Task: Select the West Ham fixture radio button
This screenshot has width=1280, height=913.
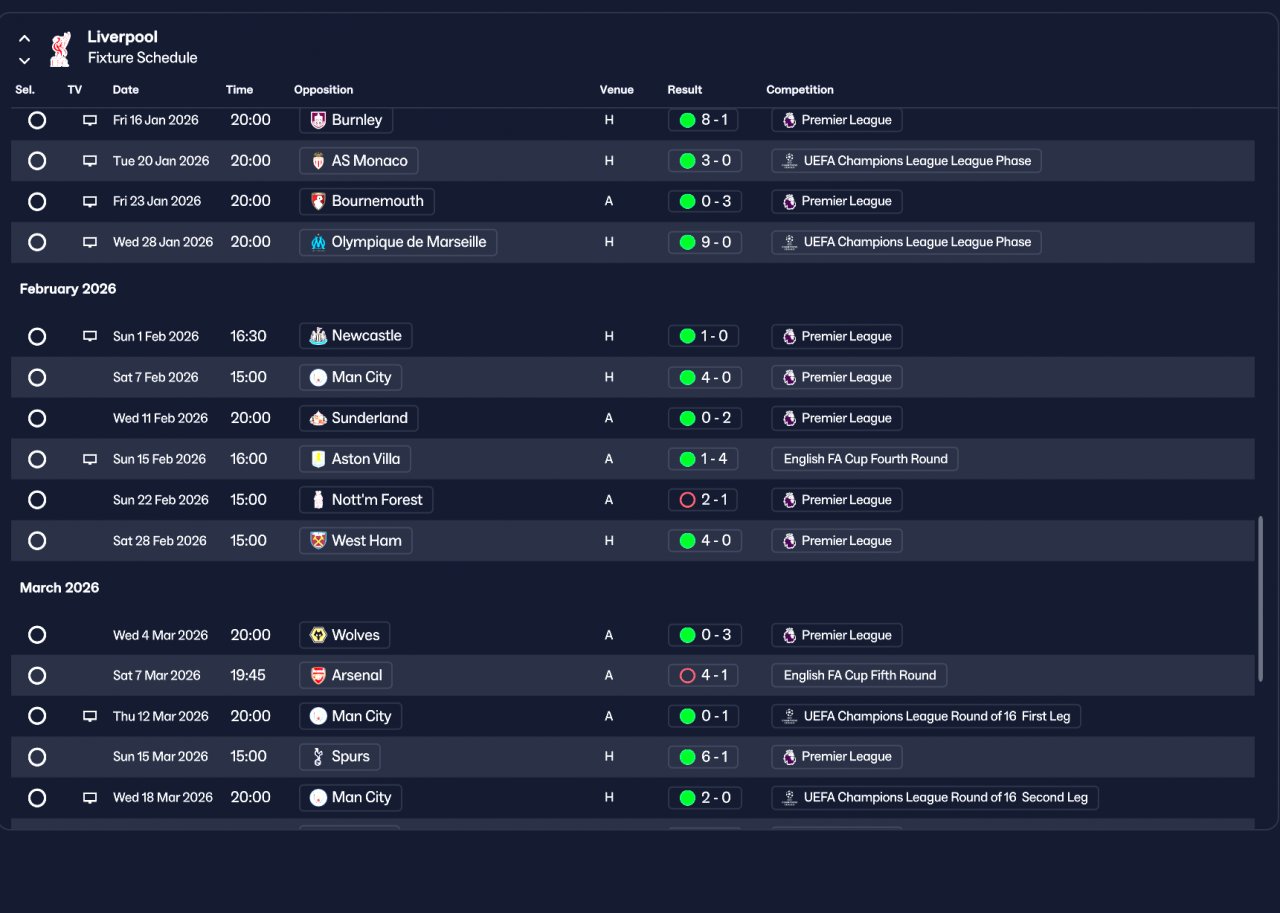Action: click(37, 541)
